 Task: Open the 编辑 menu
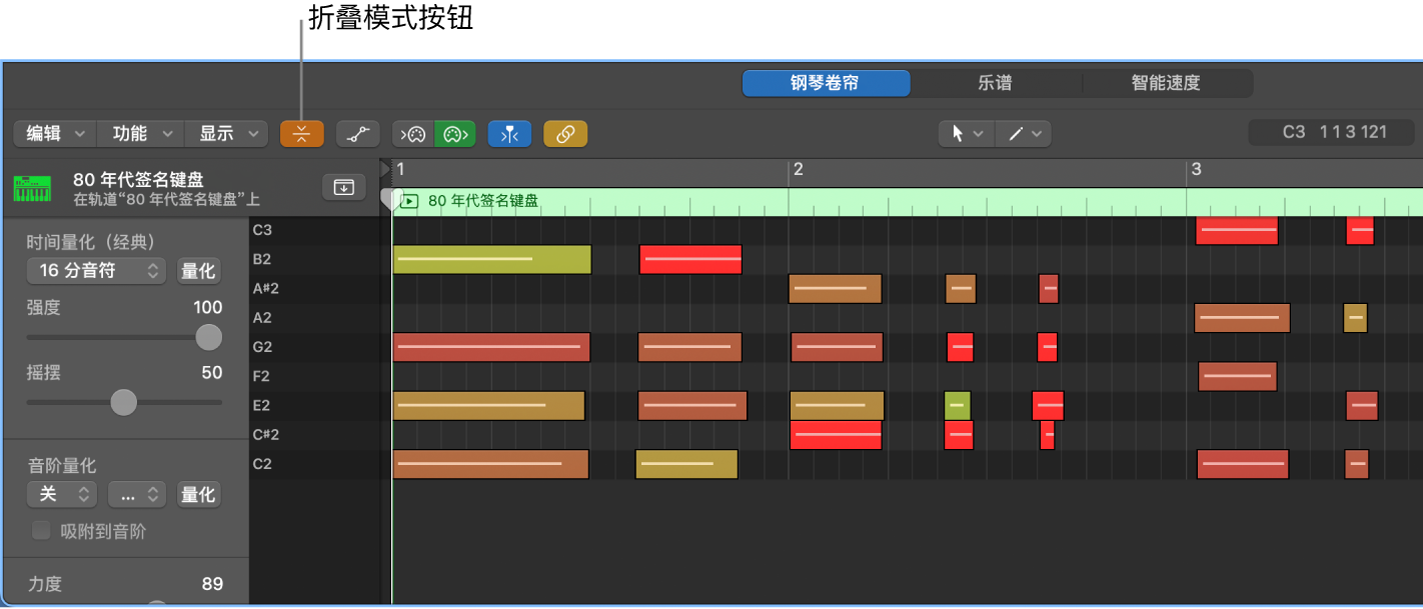[x=53, y=133]
